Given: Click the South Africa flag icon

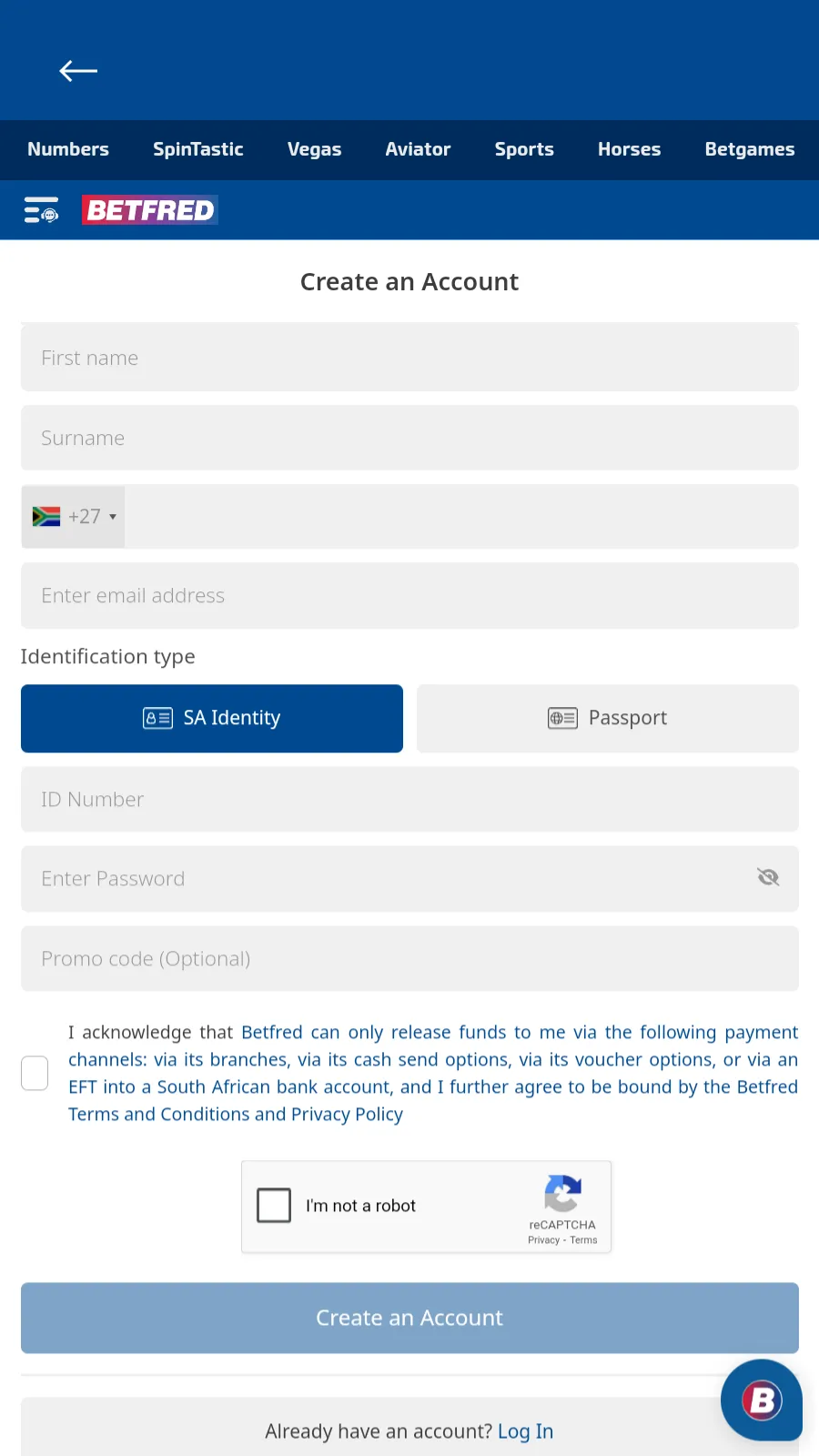Looking at the screenshot, I should 46,517.
